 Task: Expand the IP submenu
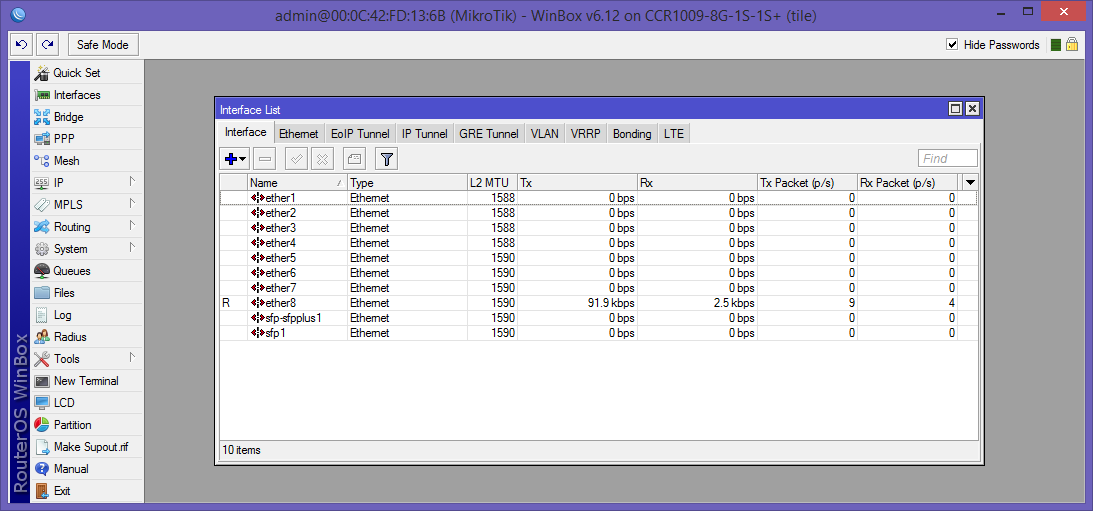click(132, 183)
